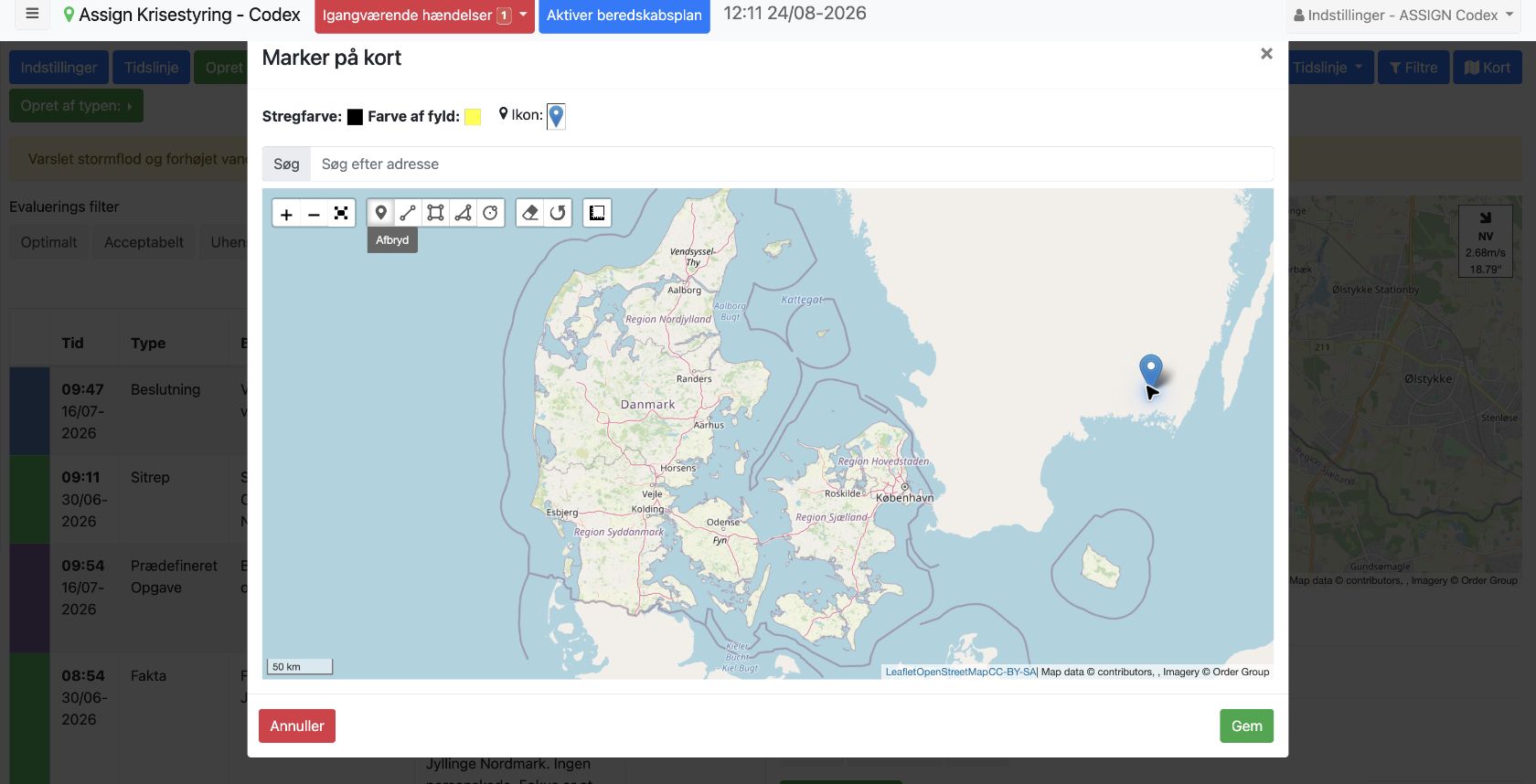Click the Søg button
Screen dimensions: 1536x784
tap(286, 164)
